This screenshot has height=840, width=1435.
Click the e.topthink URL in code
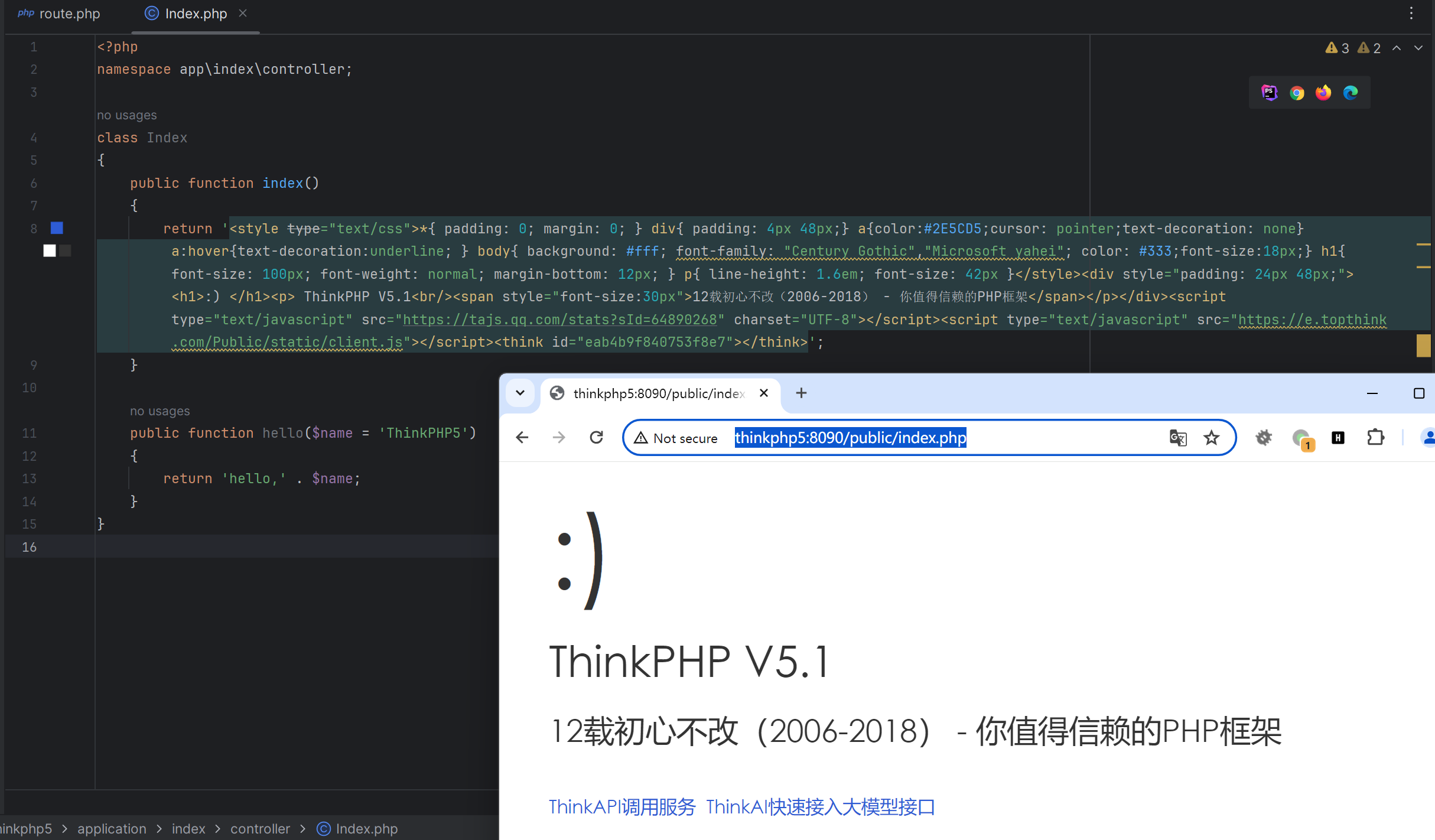point(1312,320)
